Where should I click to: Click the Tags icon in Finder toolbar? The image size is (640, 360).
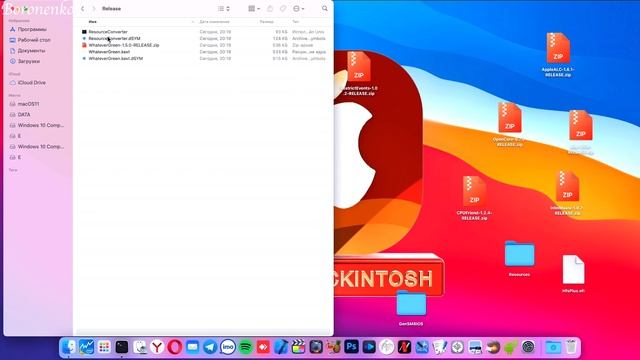tap(283, 9)
